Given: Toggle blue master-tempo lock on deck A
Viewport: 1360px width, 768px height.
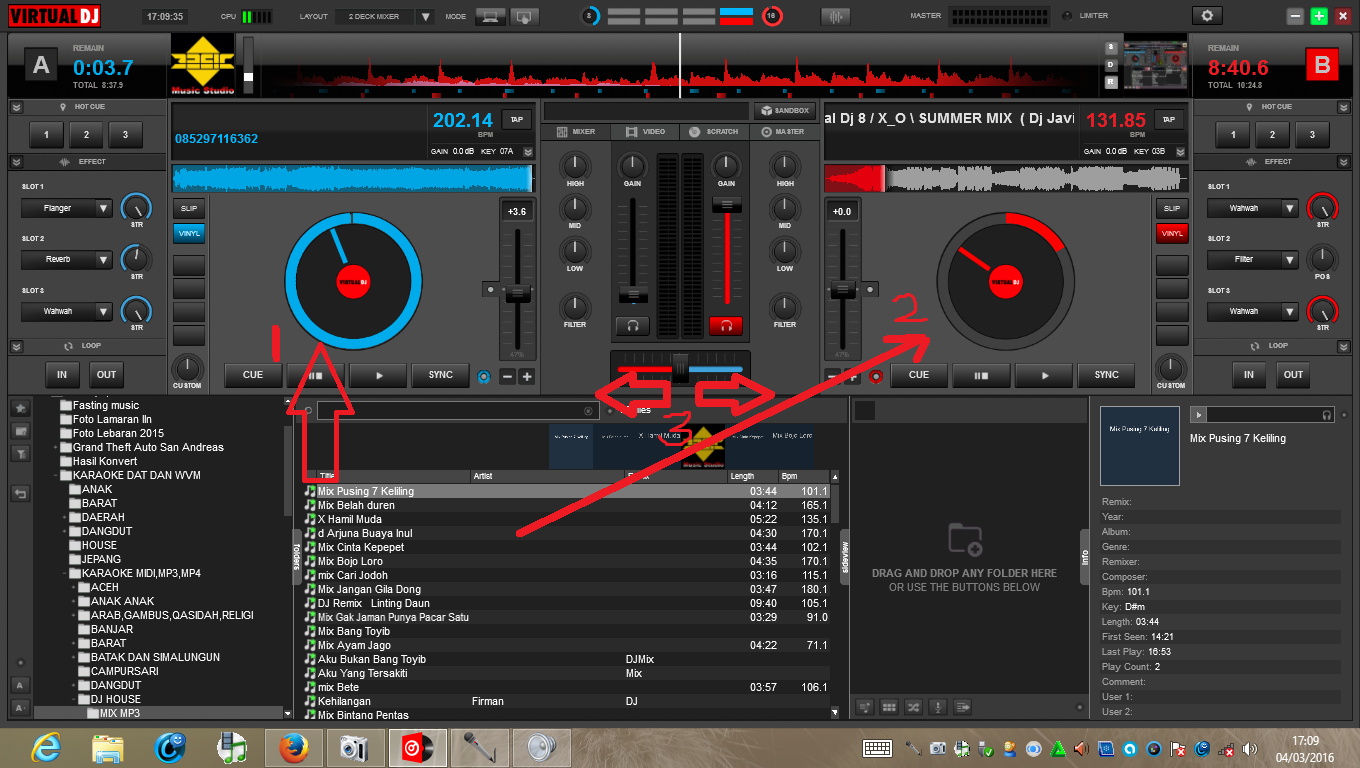Looking at the screenshot, I should pyautogui.click(x=484, y=377).
